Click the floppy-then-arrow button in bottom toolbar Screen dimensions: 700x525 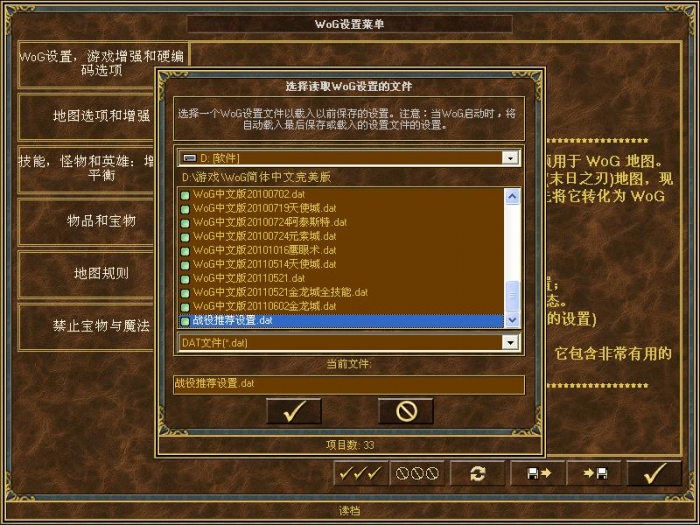538,473
